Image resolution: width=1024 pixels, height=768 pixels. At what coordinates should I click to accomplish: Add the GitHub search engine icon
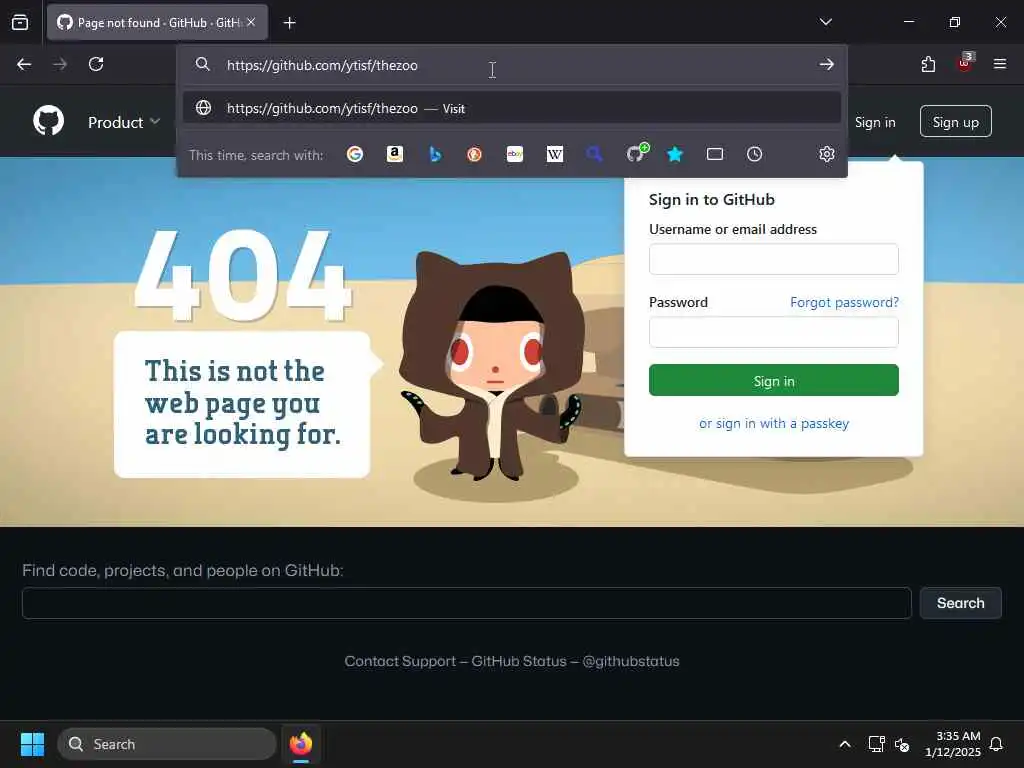(x=637, y=153)
